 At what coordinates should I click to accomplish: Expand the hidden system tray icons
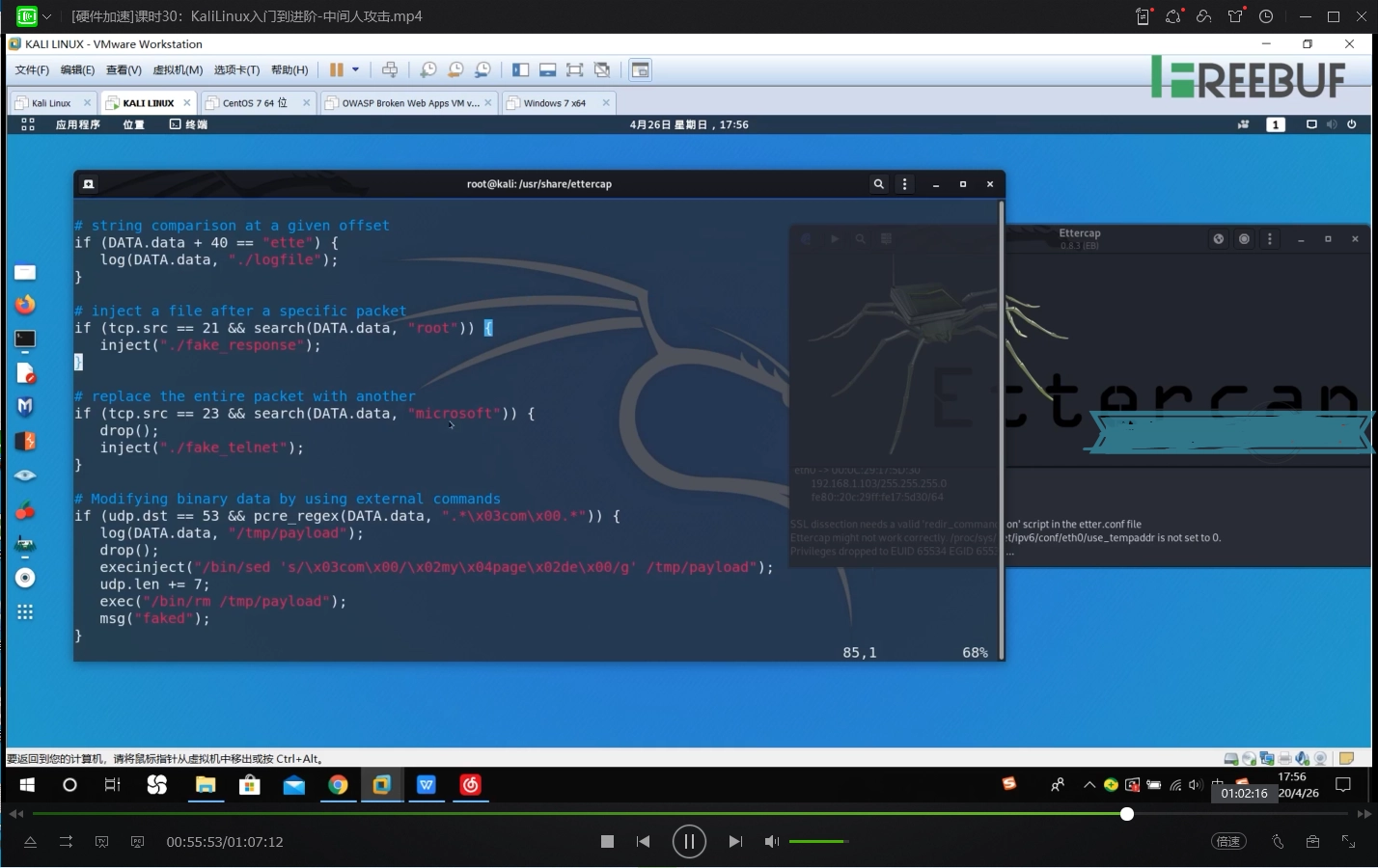pos(1089,785)
